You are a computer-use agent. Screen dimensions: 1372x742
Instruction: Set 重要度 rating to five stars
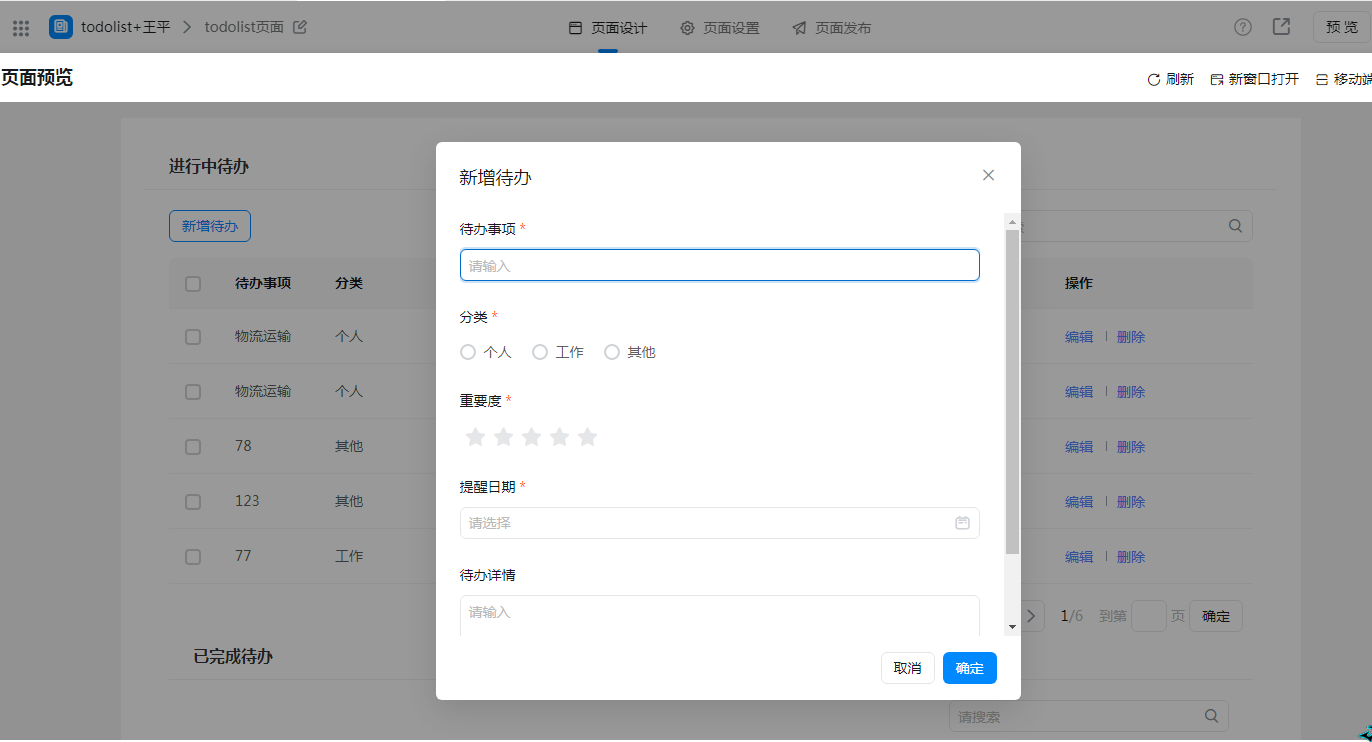(x=588, y=437)
